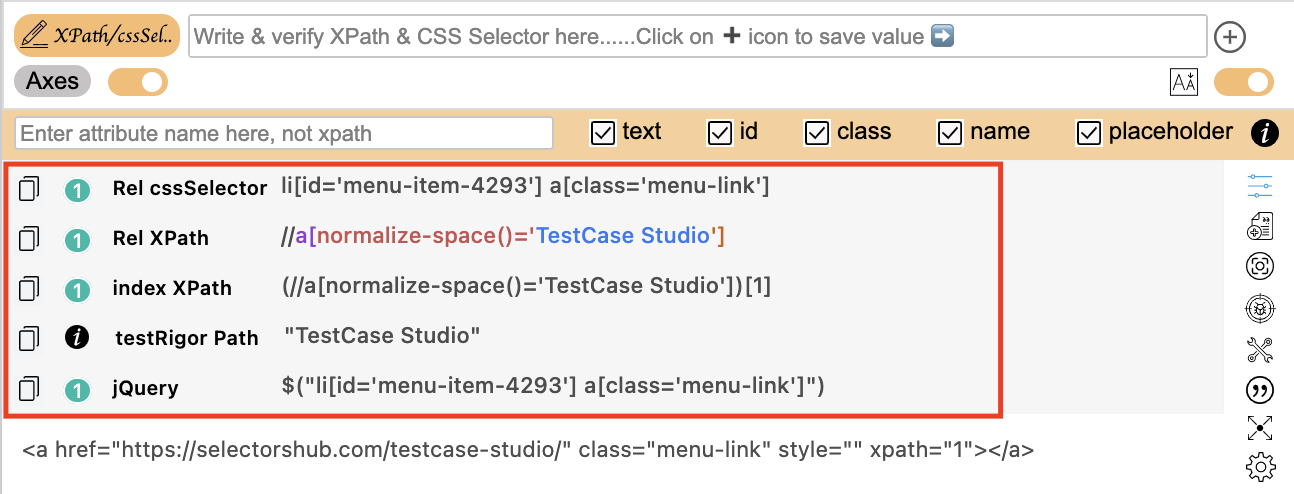
Task: Uncheck the class attribute checkbox
Action: [817, 133]
